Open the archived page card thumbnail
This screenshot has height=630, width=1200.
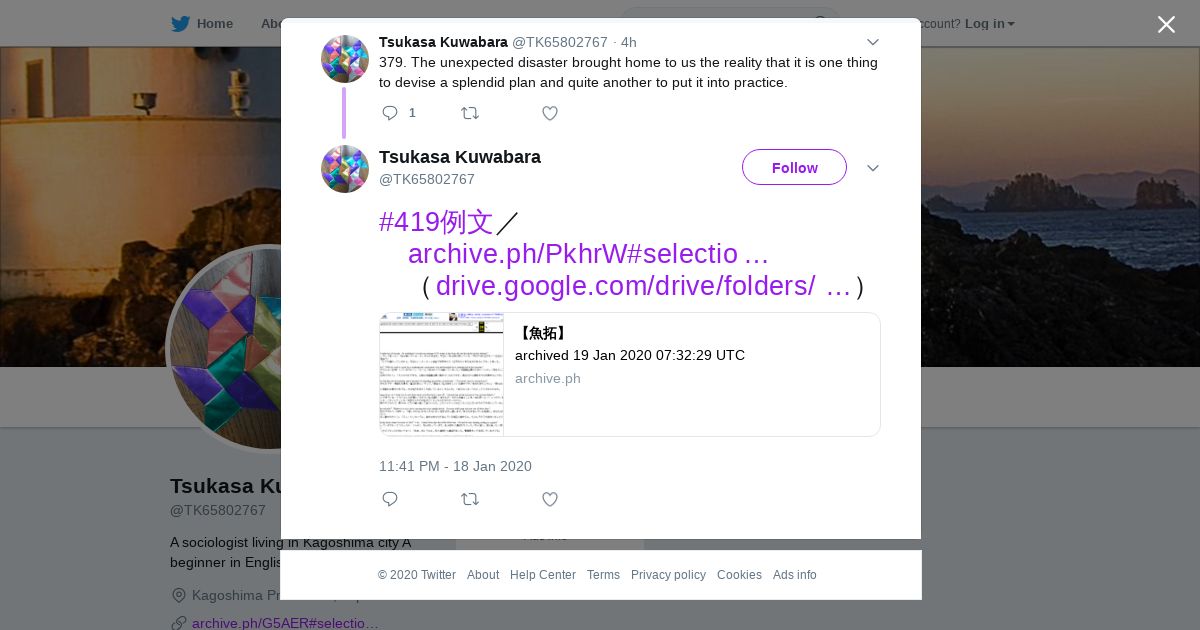441,374
